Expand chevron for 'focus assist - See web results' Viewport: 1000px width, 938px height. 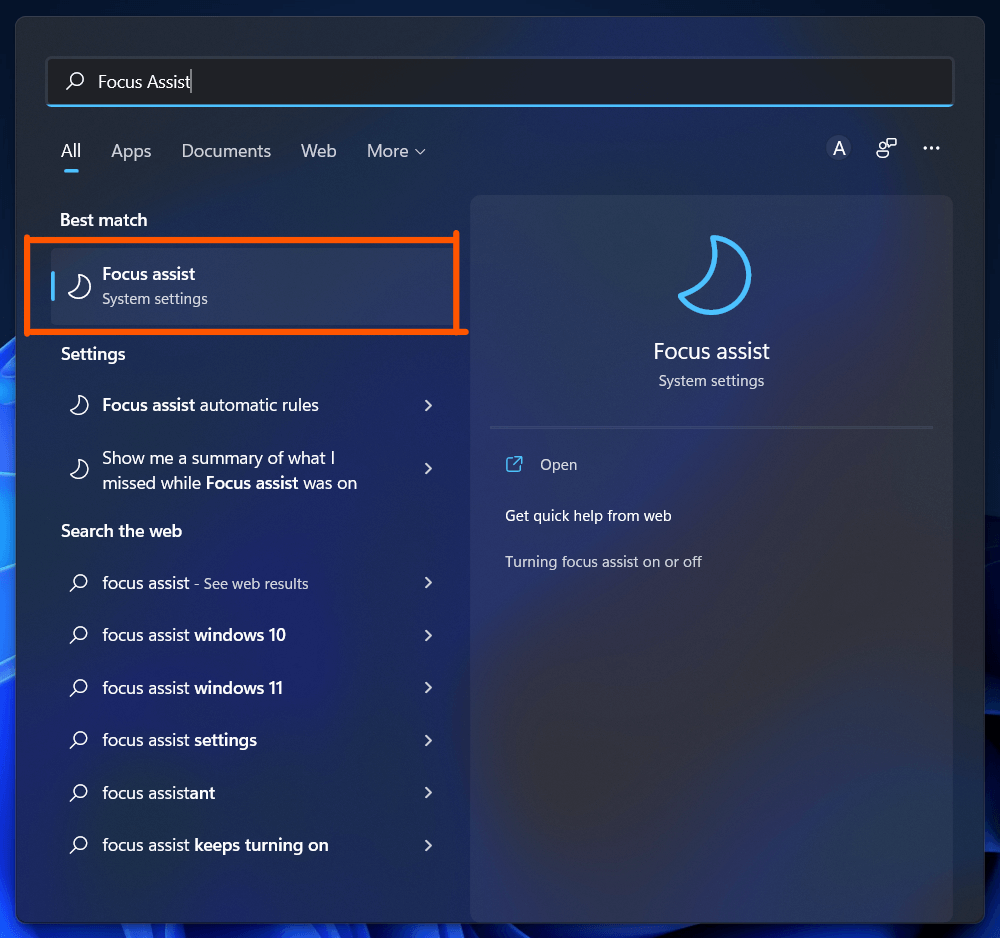(x=429, y=583)
